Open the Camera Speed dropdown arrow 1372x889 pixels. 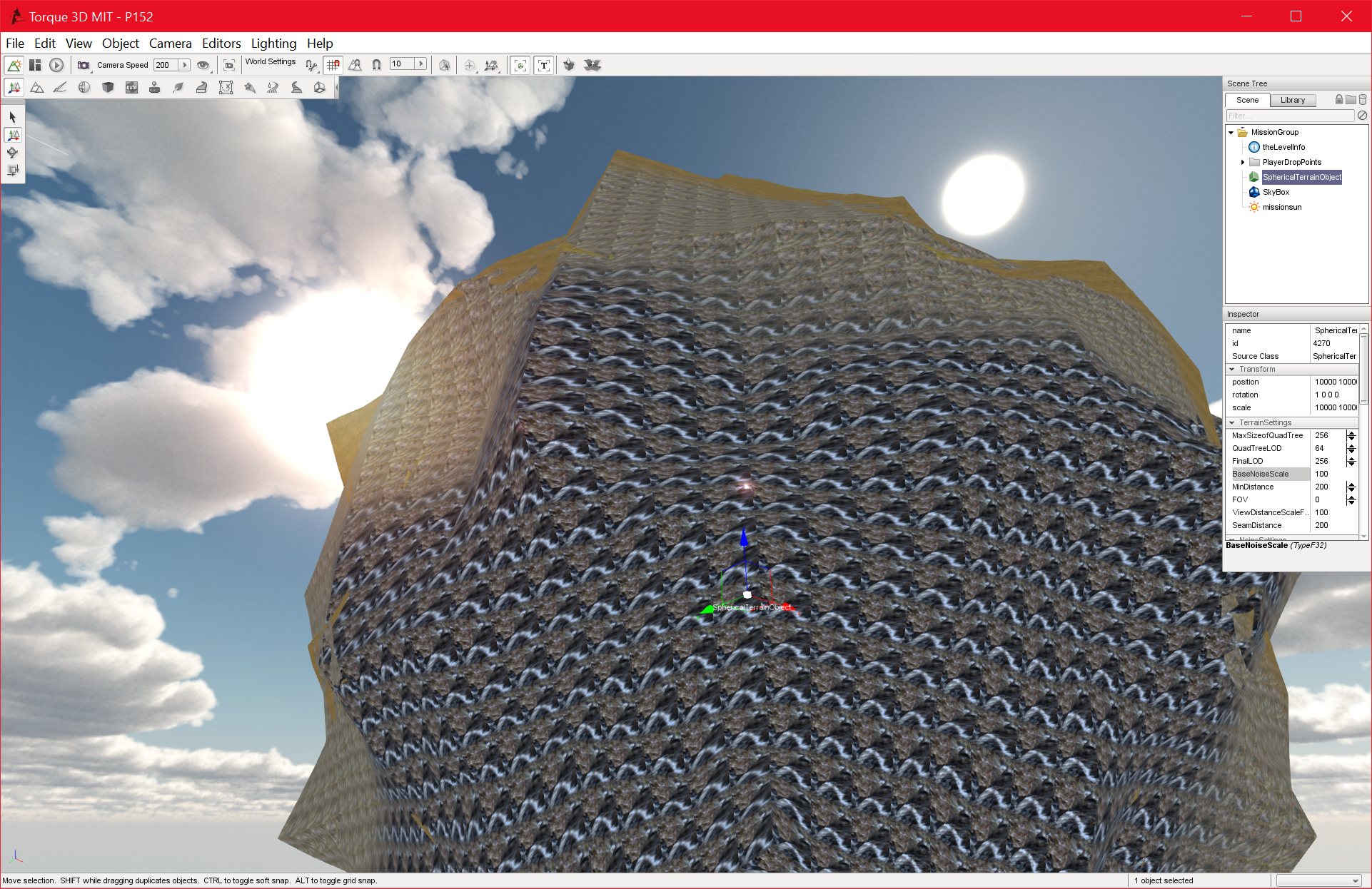pos(185,65)
